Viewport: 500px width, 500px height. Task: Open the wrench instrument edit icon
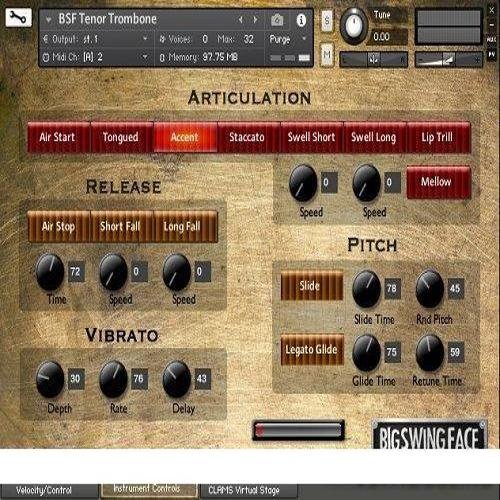[18, 17]
